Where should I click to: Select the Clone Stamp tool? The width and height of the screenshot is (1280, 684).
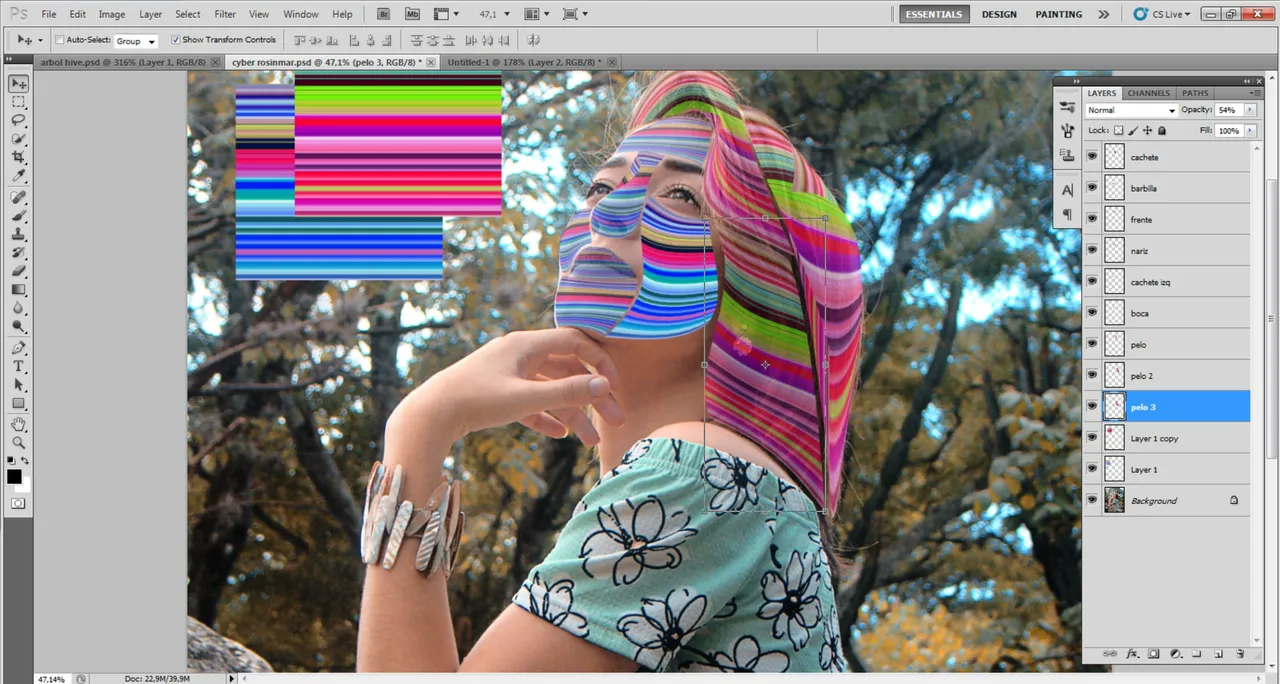click(x=18, y=234)
